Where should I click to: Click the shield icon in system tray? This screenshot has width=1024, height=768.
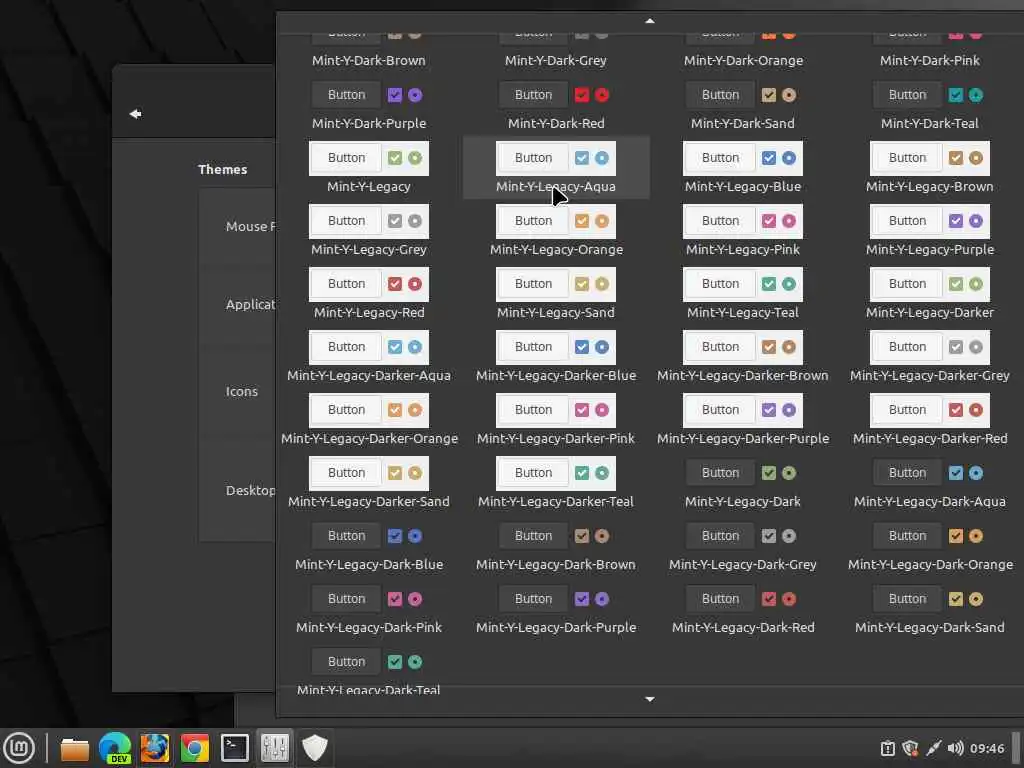(x=910, y=748)
